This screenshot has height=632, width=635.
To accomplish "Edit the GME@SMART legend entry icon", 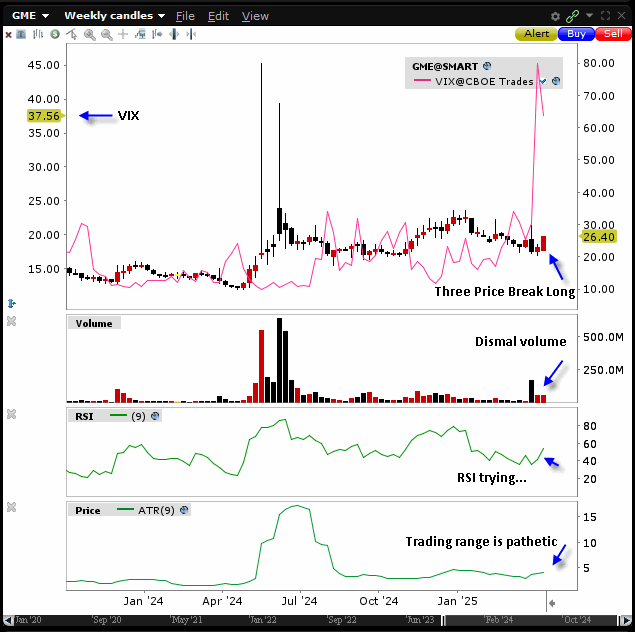I will (487, 66).
